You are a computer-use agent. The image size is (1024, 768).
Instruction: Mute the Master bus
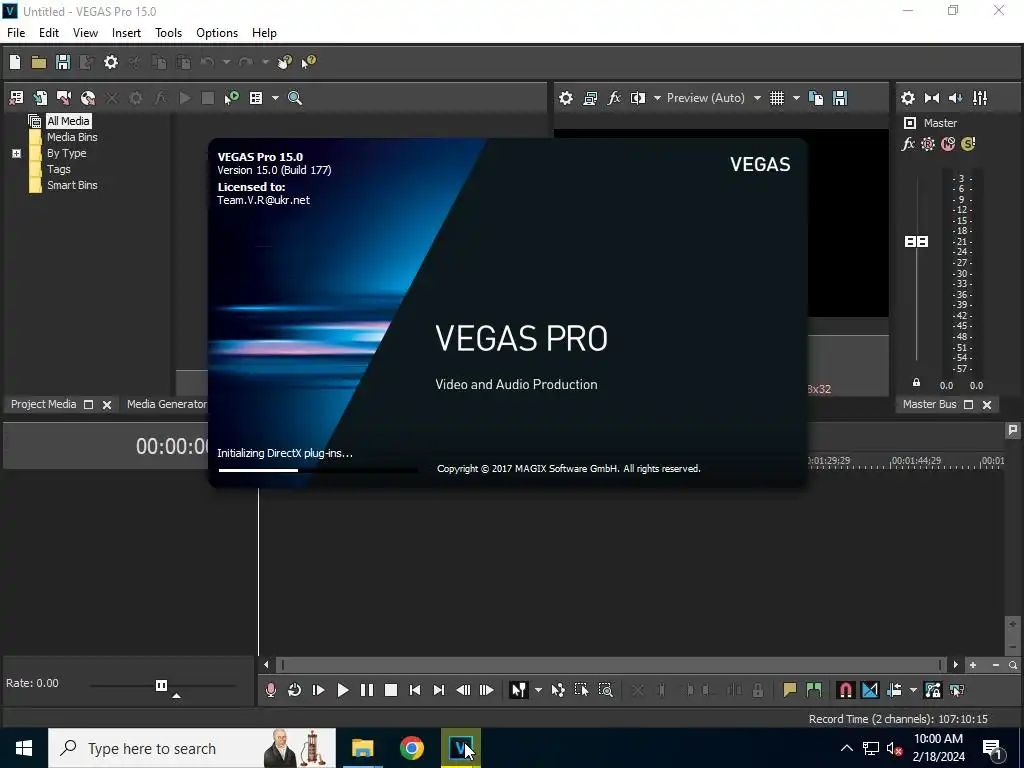(948, 144)
